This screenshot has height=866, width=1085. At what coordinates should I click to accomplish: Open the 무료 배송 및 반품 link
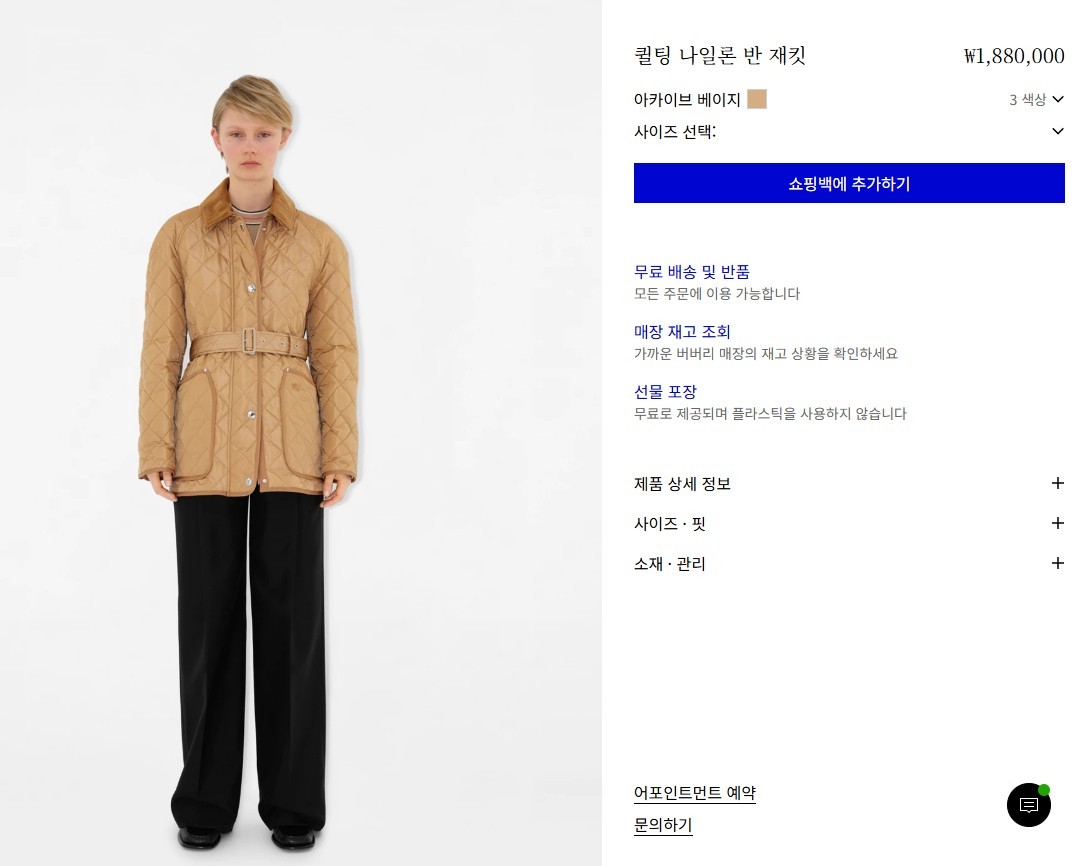(692, 272)
